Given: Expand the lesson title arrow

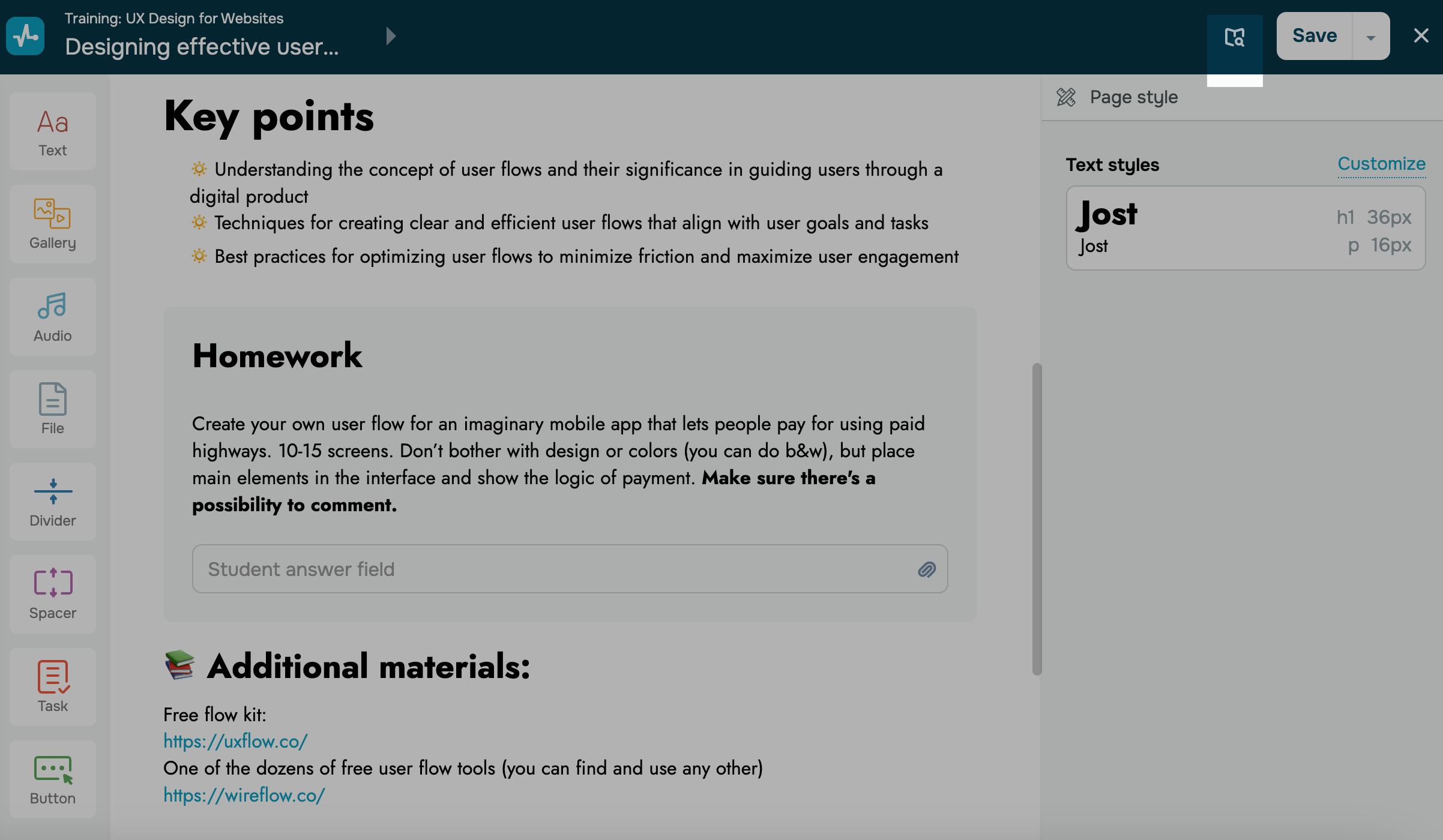Looking at the screenshot, I should 391,36.
